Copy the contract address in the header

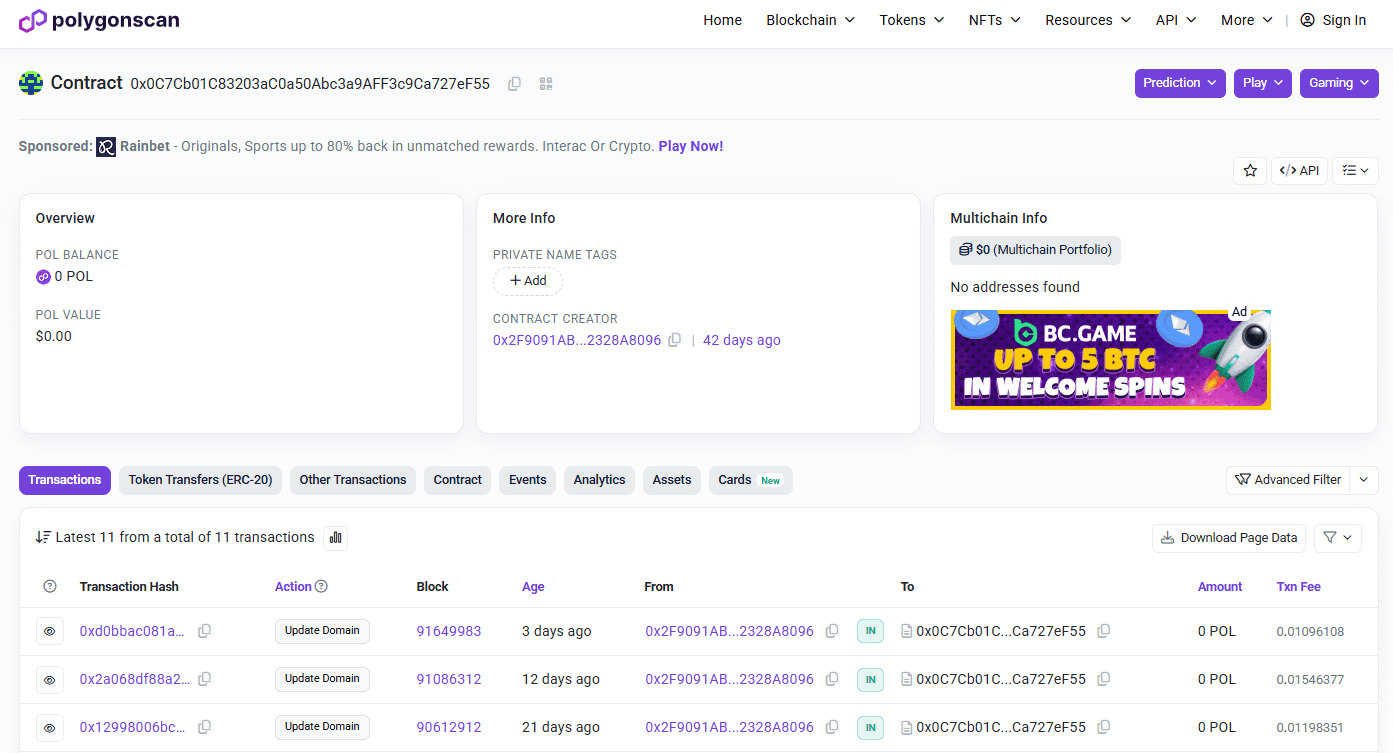pos(514,84)
